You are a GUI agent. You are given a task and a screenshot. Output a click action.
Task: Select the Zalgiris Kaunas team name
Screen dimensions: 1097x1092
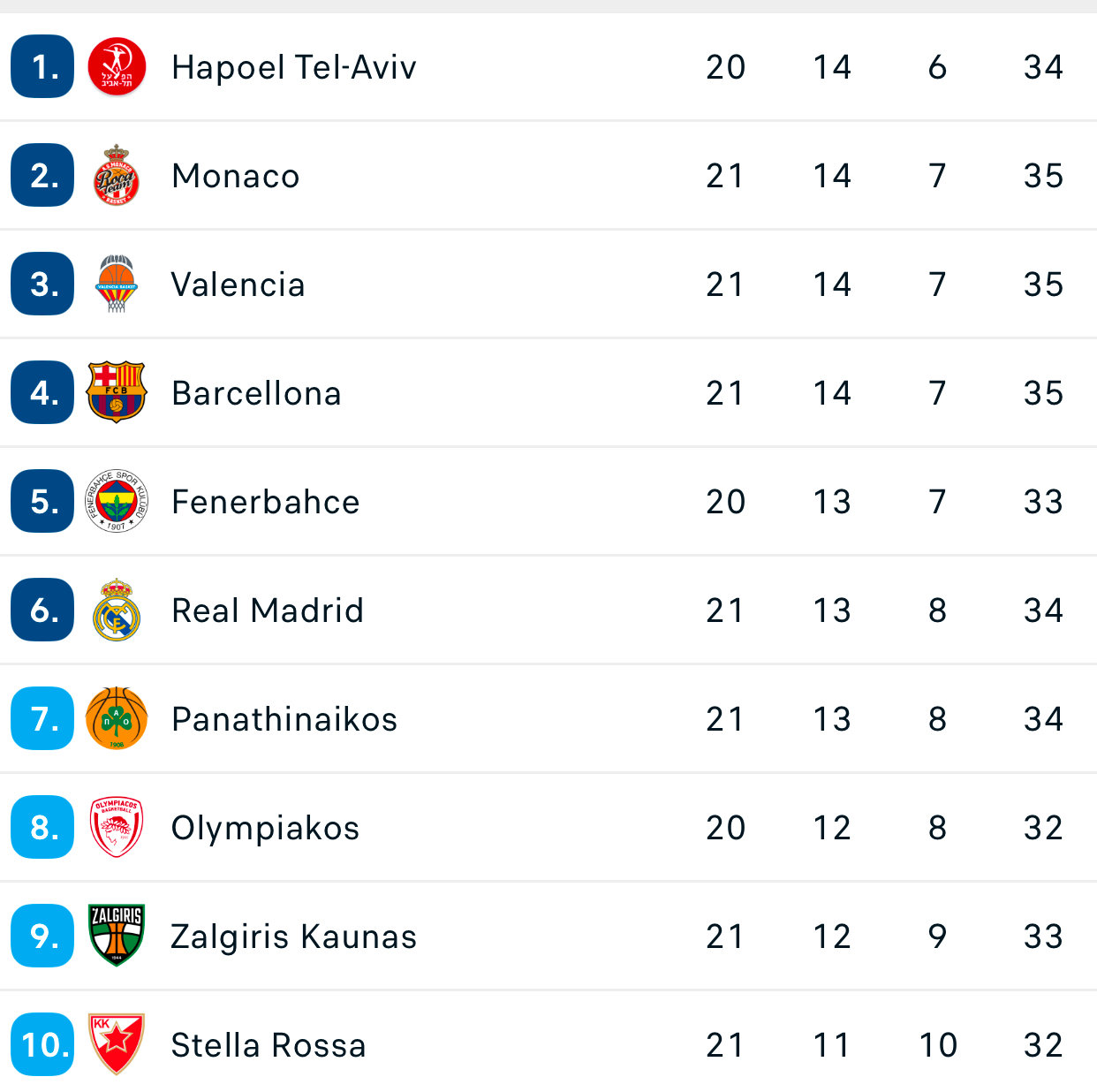[293, 937]
